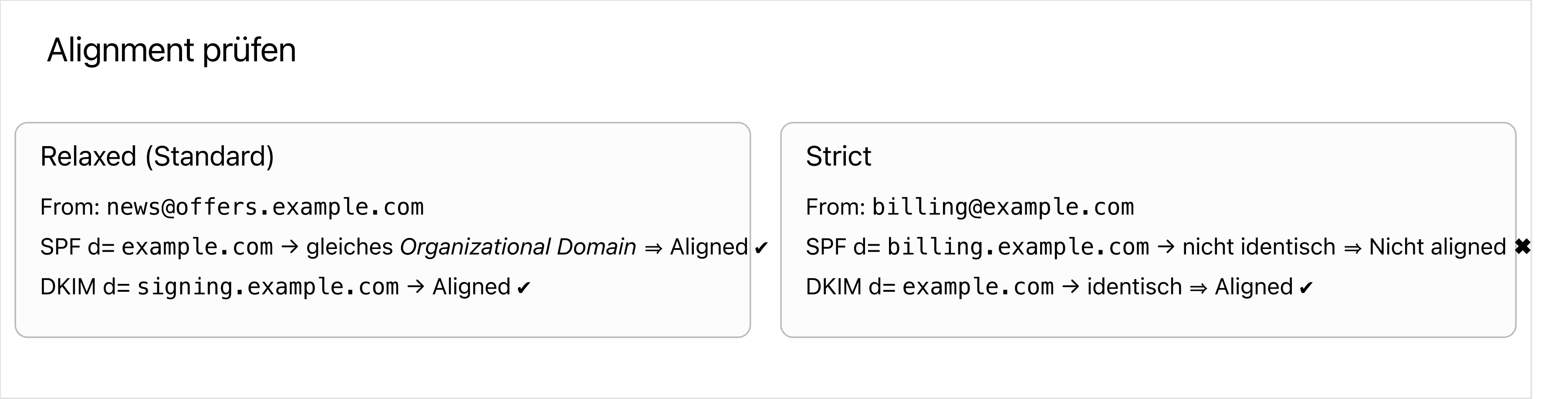This screenshot has height=399, width=1568.
Task: Click the checkmark on signing.example.com DKIM line
Action: pyautogui.click(x=524, y=288)
